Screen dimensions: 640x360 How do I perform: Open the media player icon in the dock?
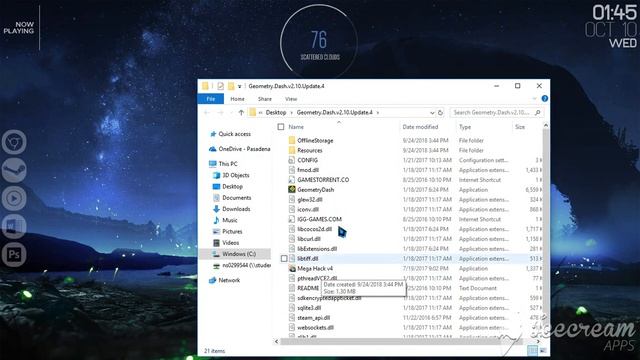pos(14,198)
